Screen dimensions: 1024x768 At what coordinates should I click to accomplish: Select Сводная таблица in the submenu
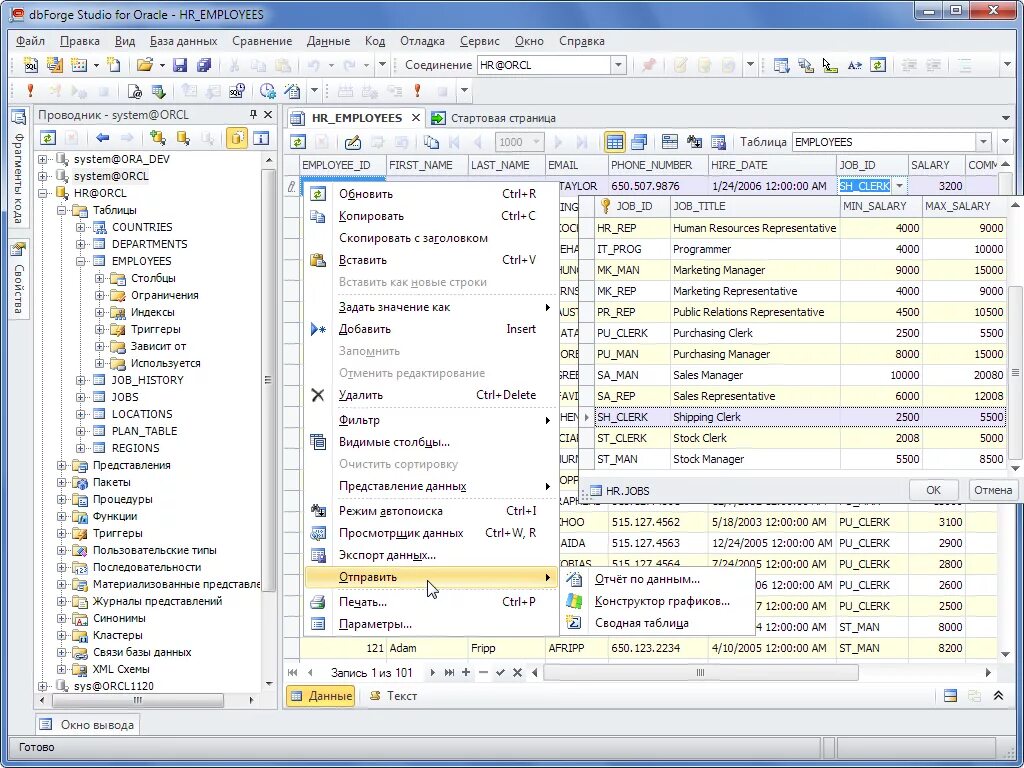click(657, 623)
